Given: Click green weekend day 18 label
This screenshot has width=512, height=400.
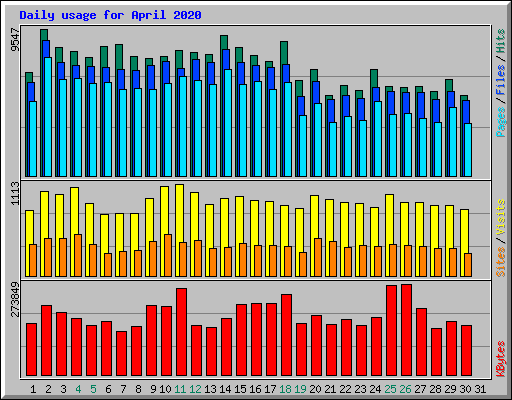Looking at the screenshot, I should click(285, 389).
